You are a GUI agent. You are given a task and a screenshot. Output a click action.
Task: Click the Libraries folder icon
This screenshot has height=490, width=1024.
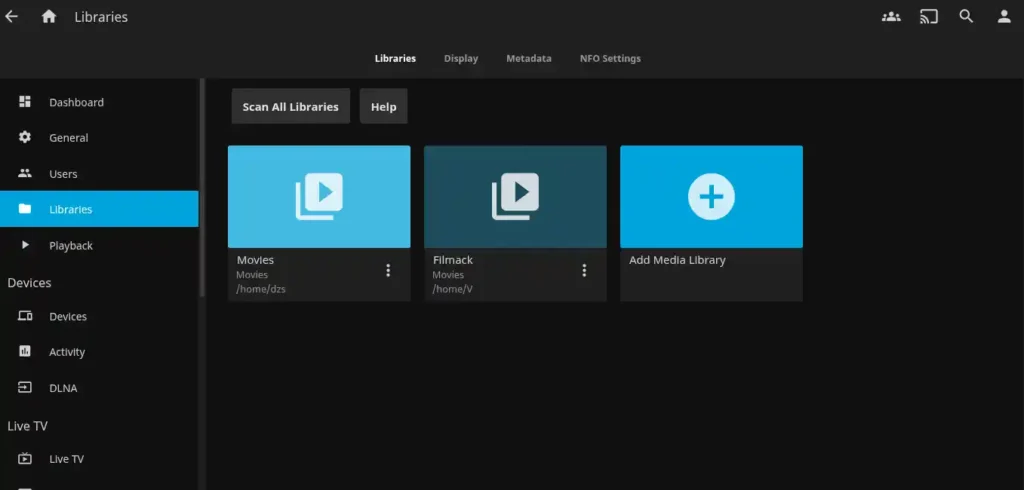point(25,209)
